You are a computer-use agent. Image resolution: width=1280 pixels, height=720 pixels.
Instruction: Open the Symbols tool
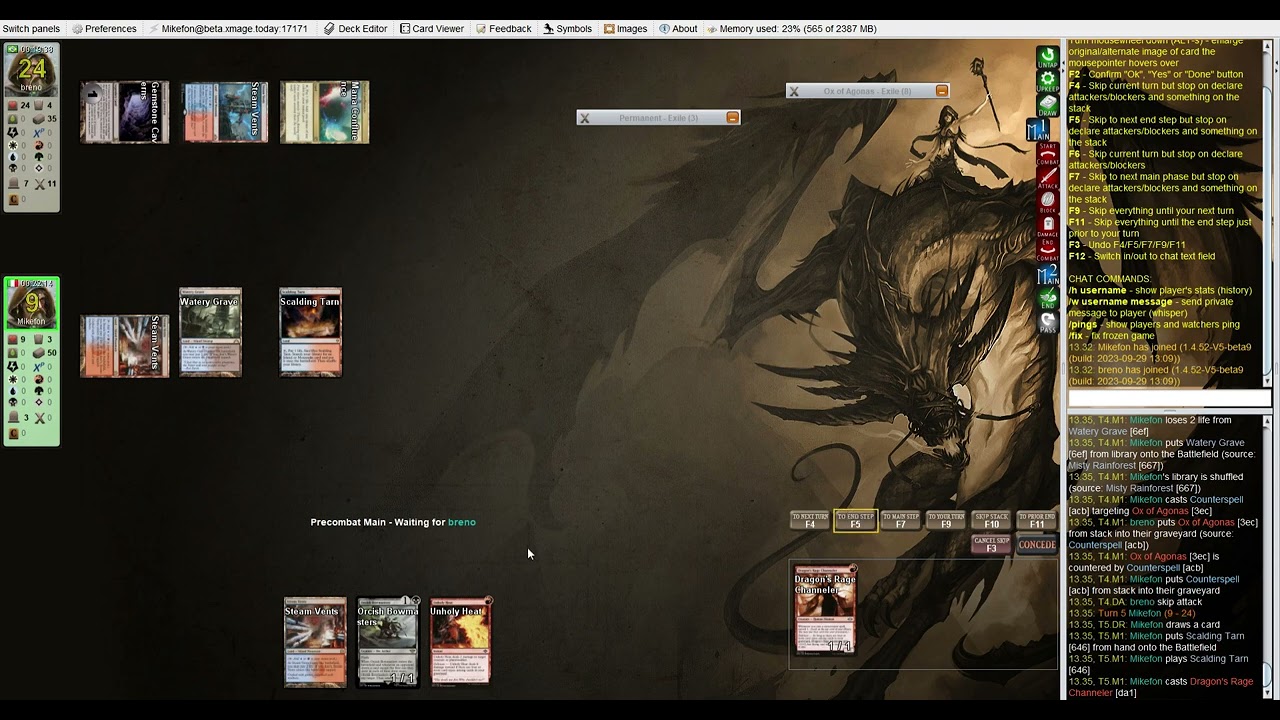pyautogui.click(x=568, y=29)
